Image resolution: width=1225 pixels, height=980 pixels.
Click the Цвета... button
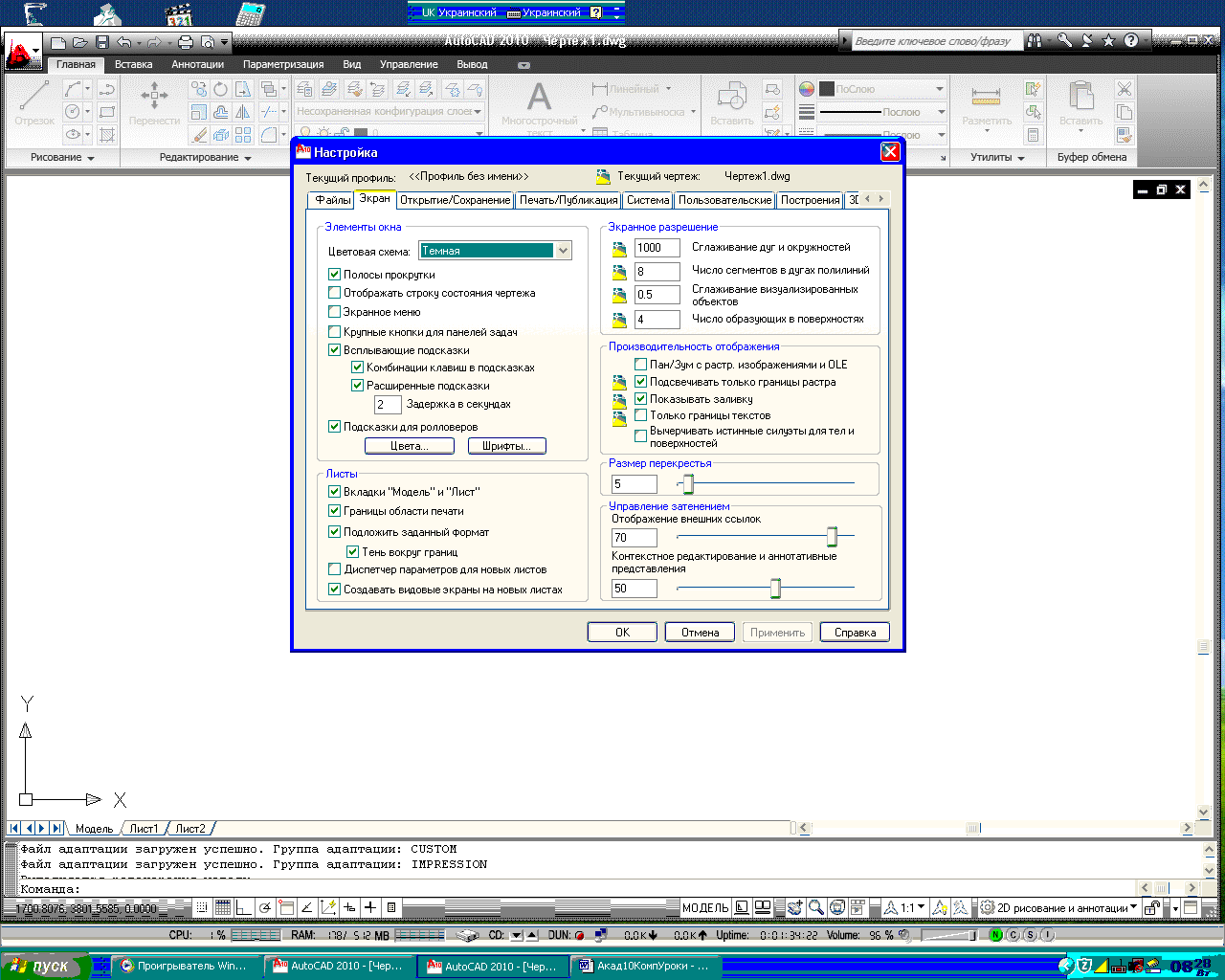coord(409,446)
